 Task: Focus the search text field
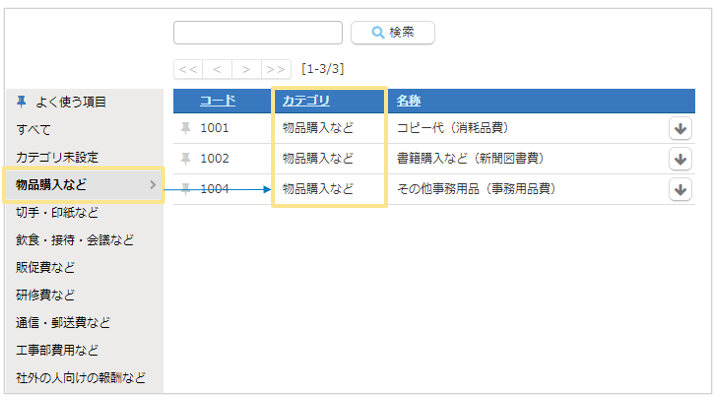click(x=258, y=32)
